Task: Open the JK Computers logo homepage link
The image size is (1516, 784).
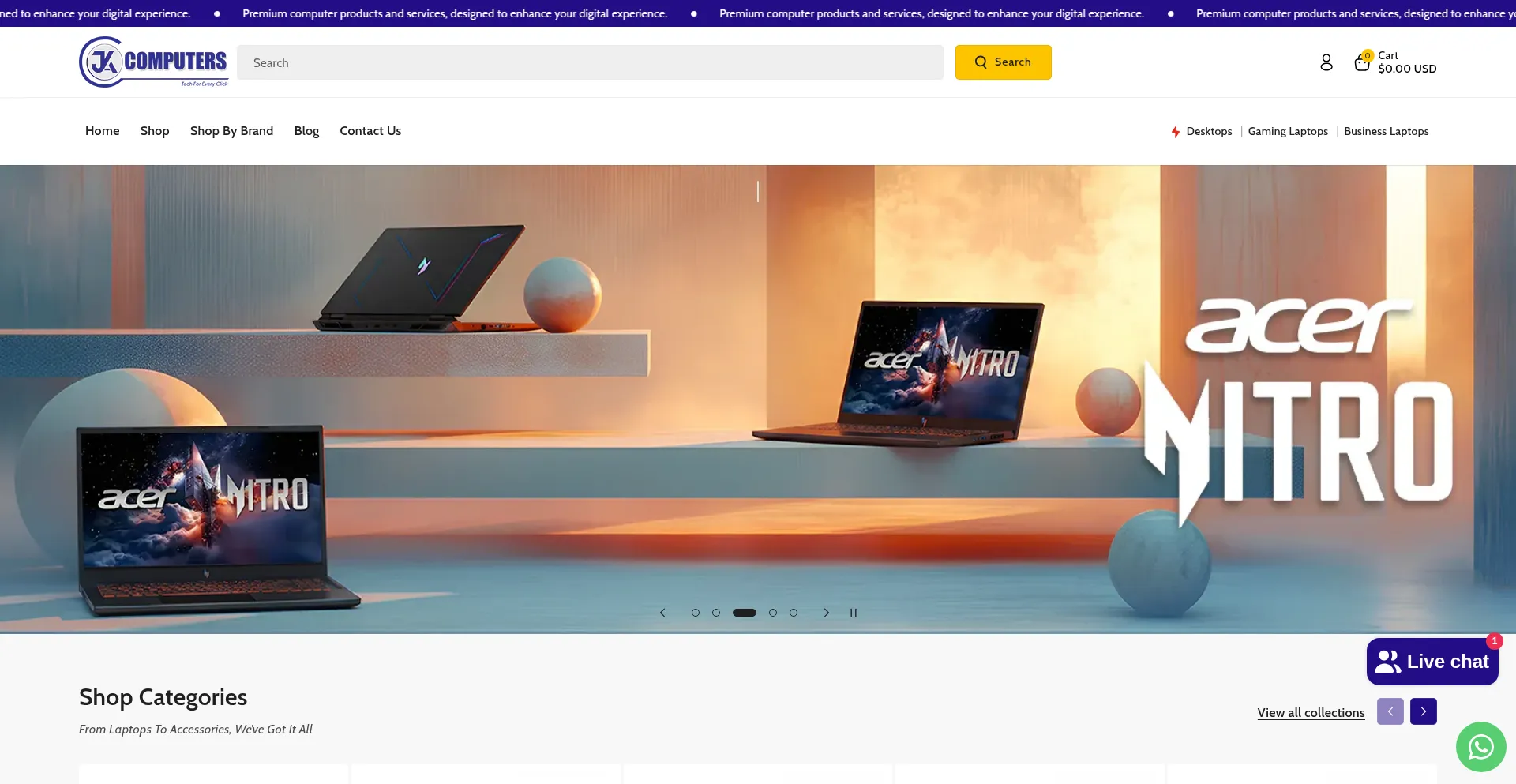Action: (x=153, y=62)
